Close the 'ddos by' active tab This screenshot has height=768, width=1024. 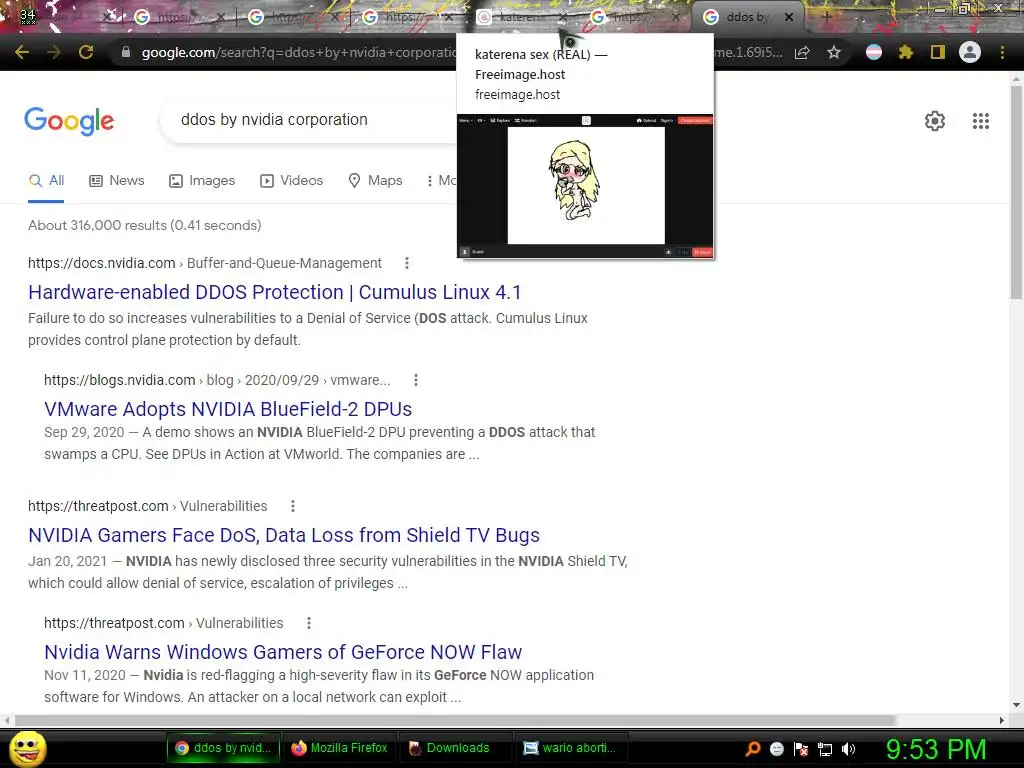(x=789, y=18)
